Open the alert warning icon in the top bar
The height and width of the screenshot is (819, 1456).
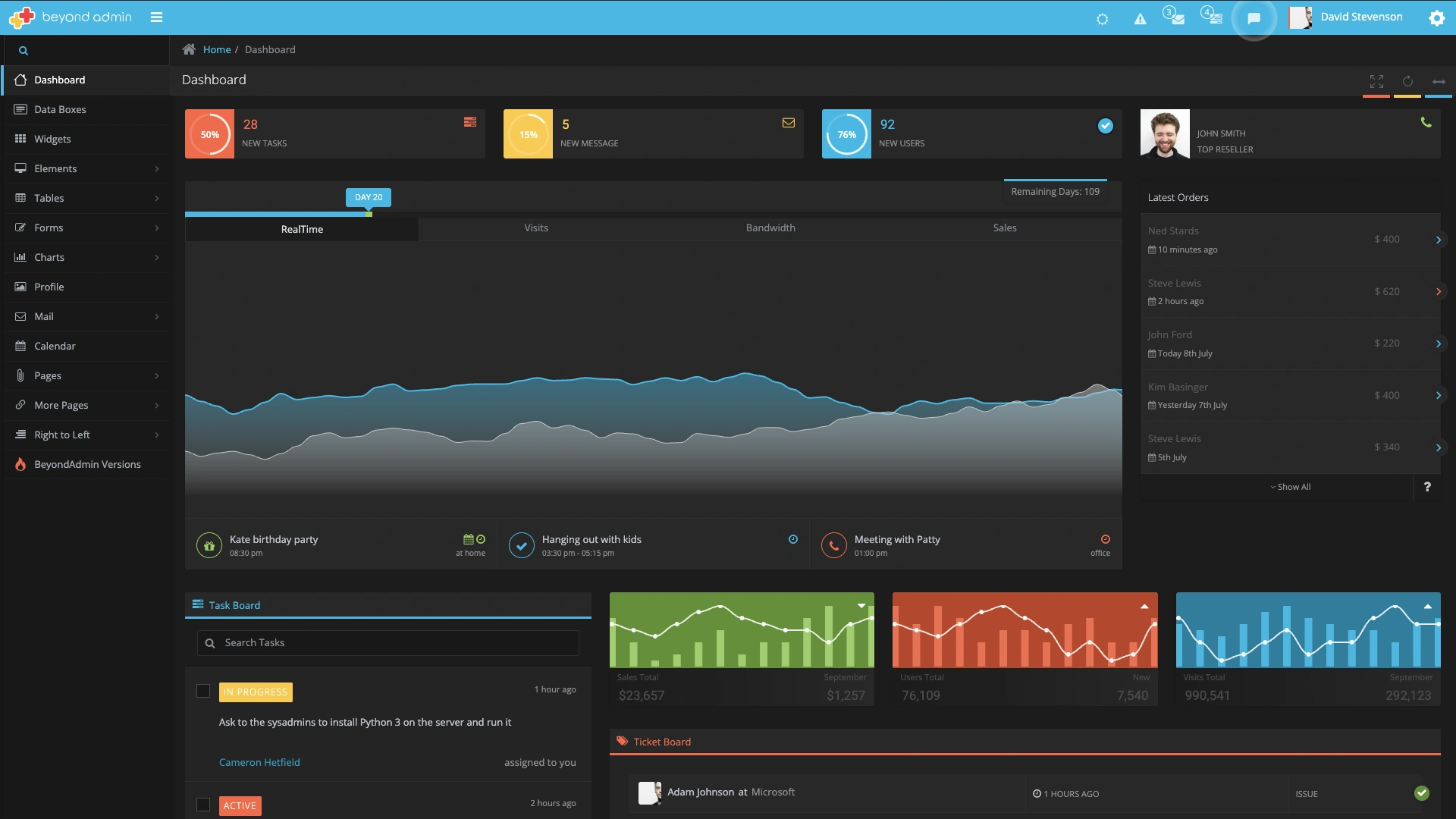pos(1141,18)
